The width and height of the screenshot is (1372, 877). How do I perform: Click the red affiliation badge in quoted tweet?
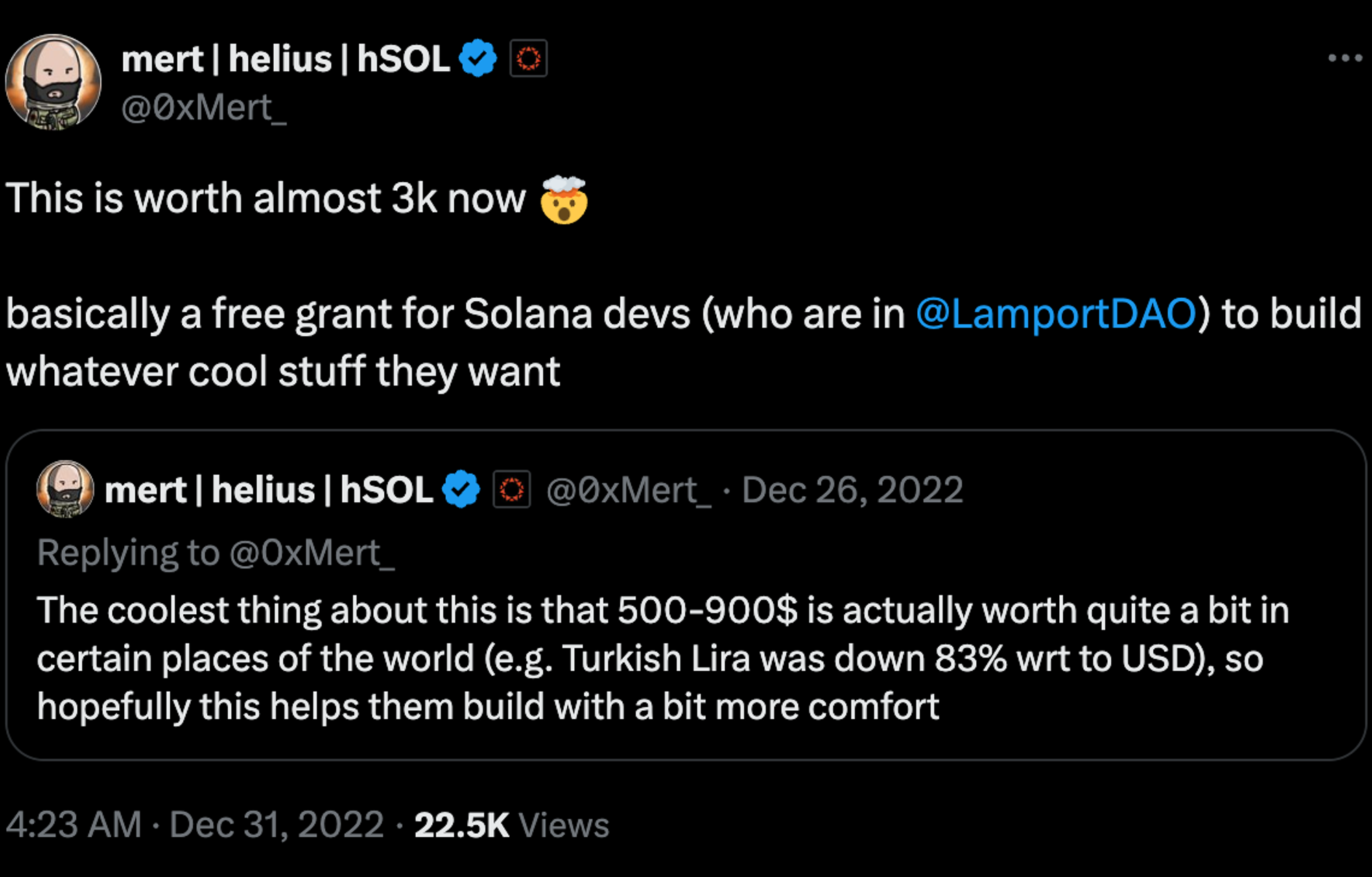(x=512, y=489)
